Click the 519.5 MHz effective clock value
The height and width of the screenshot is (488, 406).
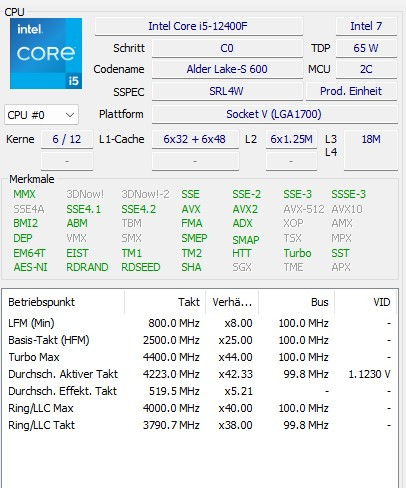click(174, 391)
